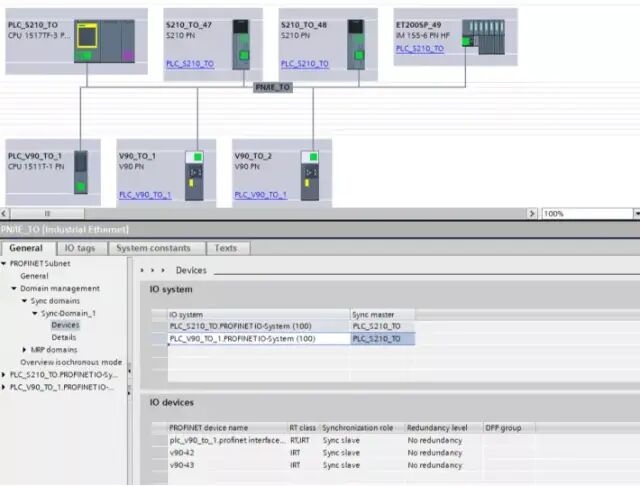The width and height of the screenshot is (640, 486).
Task: Open the 100% zoom level dropdown
Action: click(x=636, y=213)
